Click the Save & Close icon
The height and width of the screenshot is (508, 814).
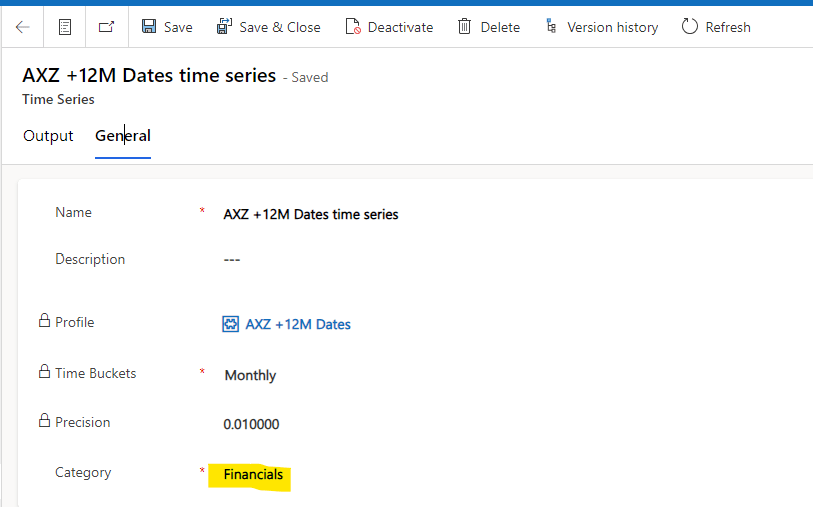tap(225, 27)
